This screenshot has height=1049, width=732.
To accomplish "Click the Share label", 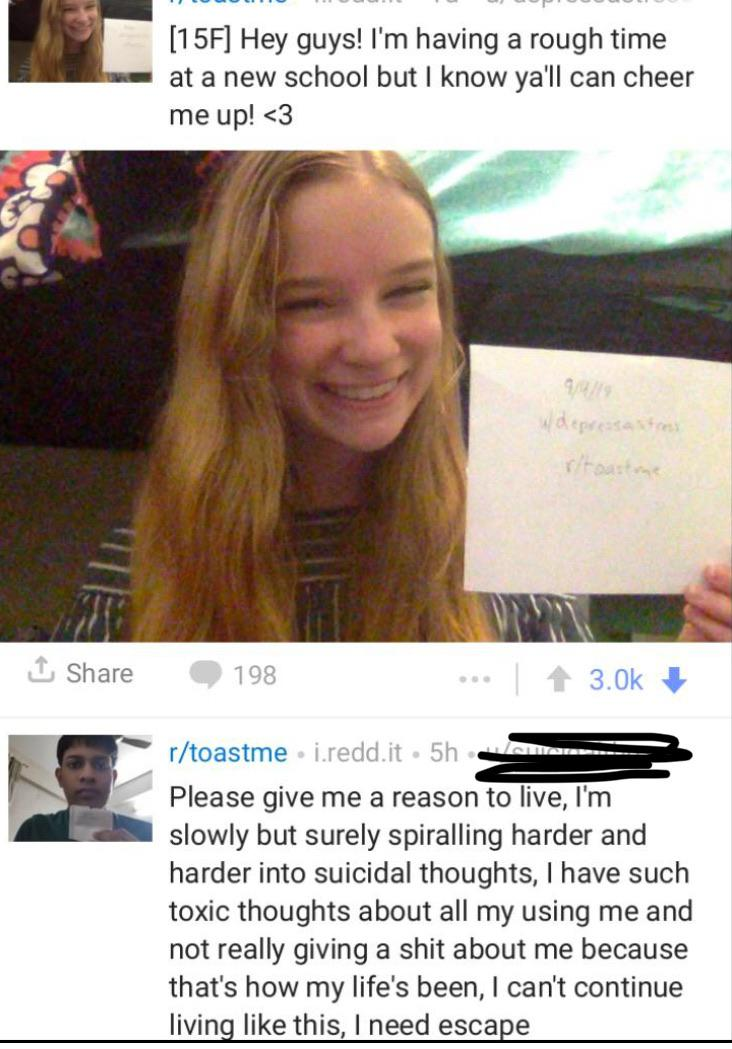I will coord(100,673).
